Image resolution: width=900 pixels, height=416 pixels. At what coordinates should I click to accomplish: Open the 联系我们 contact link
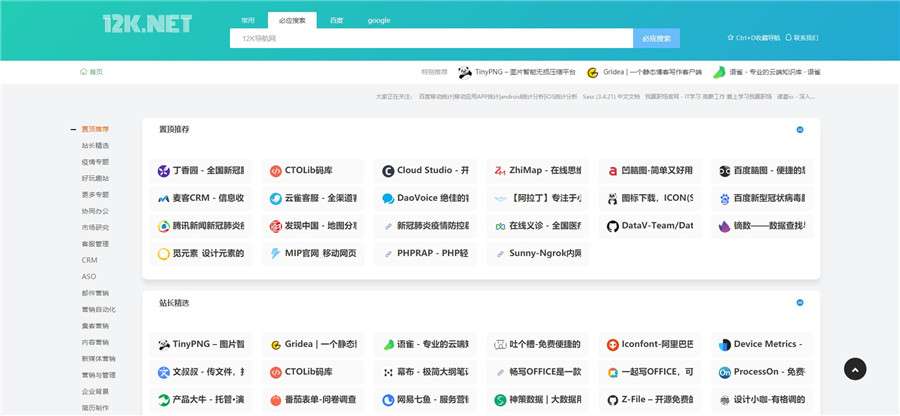coord(802,38)
